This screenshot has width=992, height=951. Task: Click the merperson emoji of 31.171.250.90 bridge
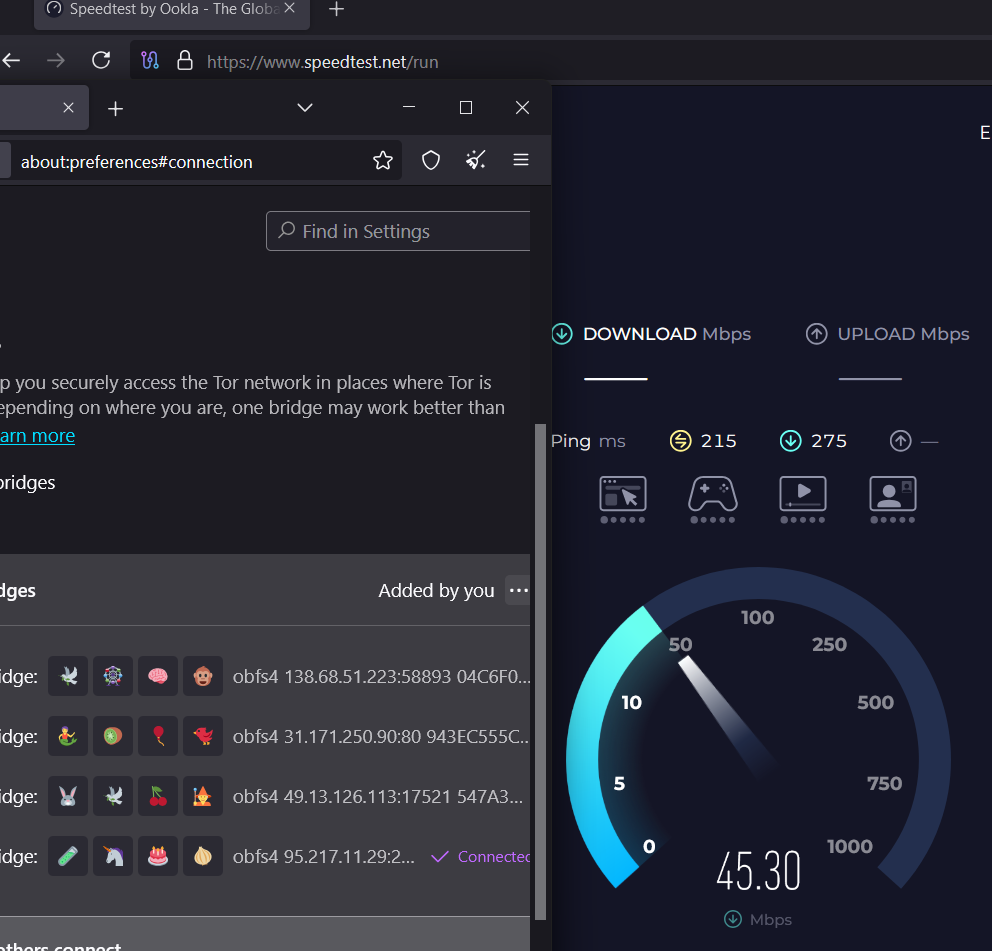pyautogui.click(x=68, y=736)
